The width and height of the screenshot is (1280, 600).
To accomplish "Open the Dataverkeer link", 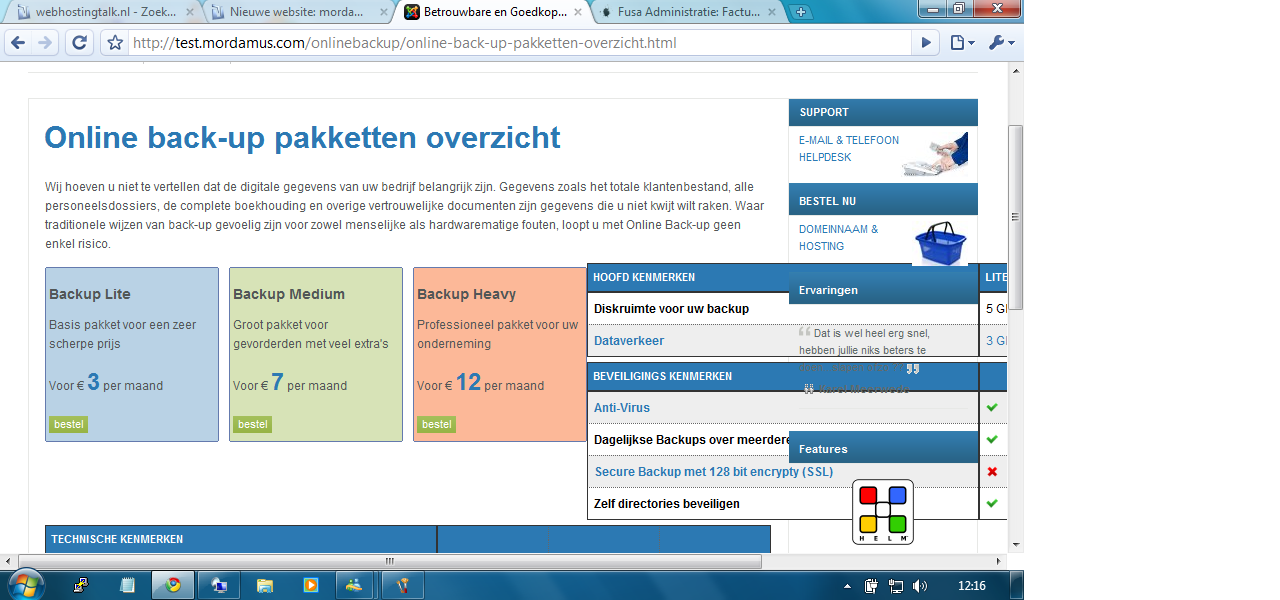I will click(629, 341).
